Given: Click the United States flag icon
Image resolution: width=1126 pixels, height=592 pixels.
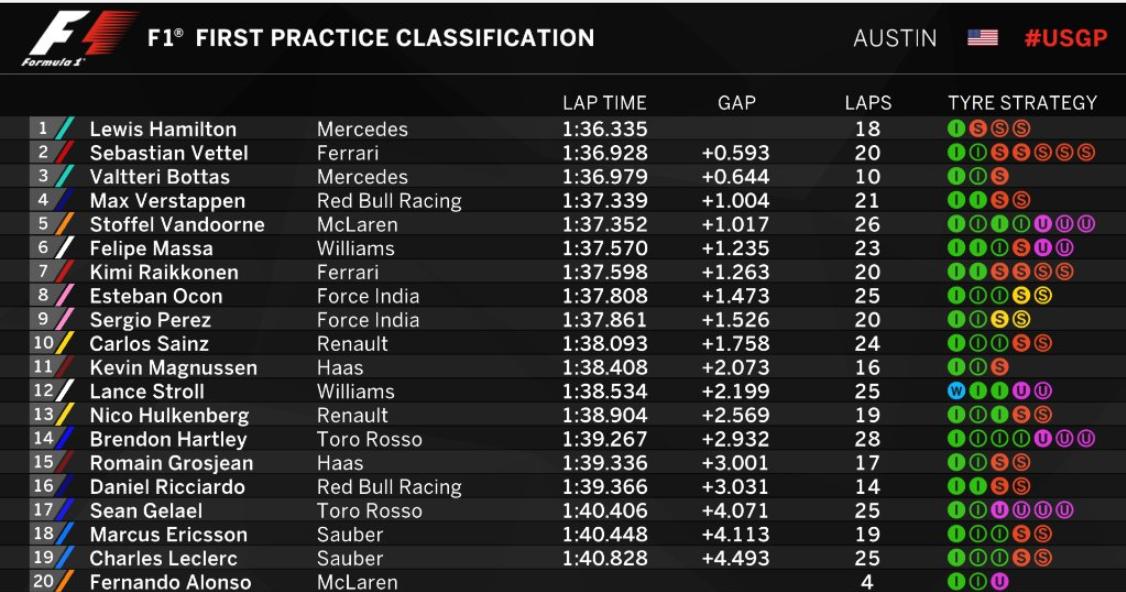Looking at the screenshot, I should tap(982, 38).
